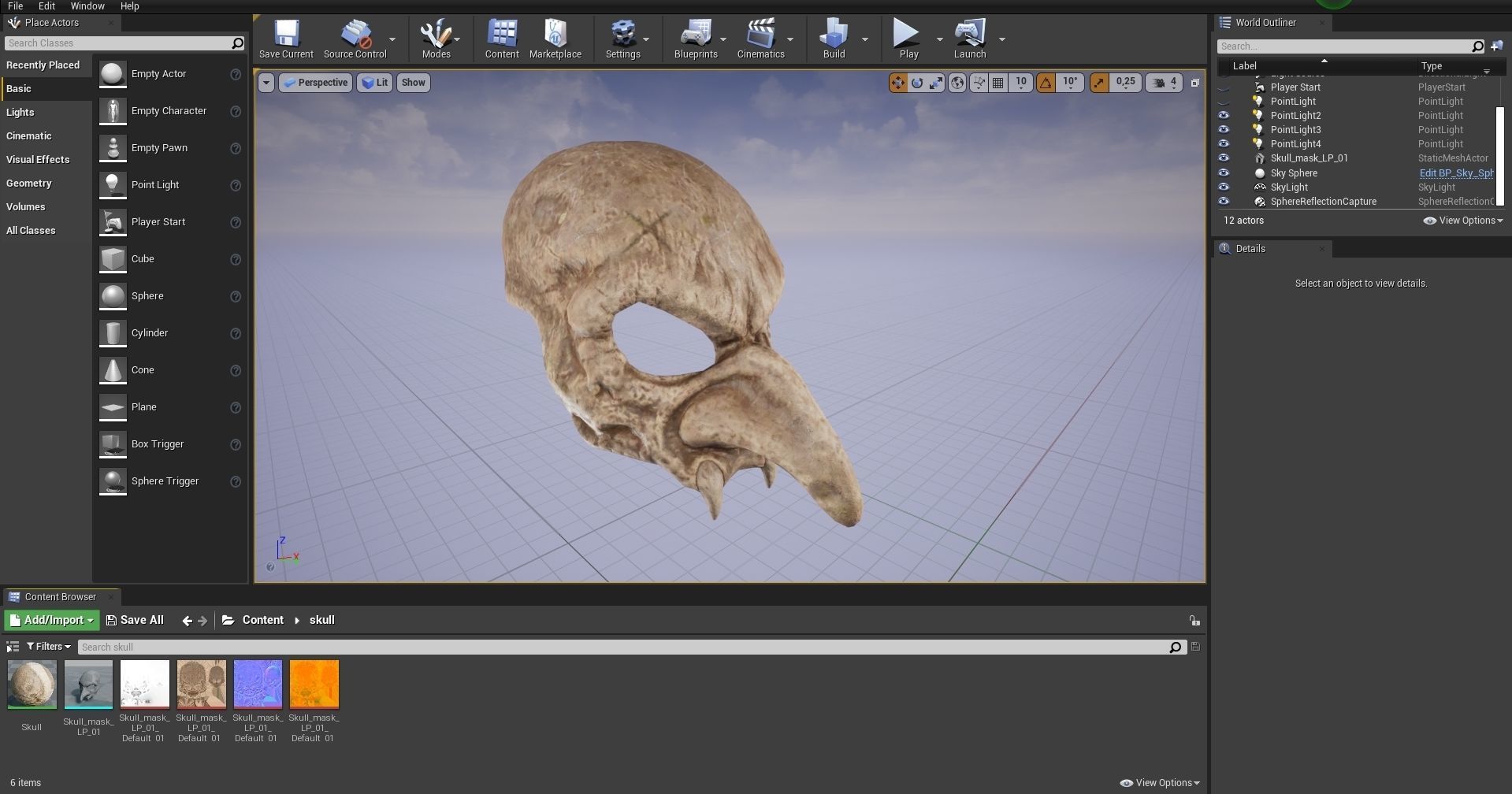Viewport: 1512px width, 794px height.
Task: Open the Modes toolbar button
Action: pos(436,39)
